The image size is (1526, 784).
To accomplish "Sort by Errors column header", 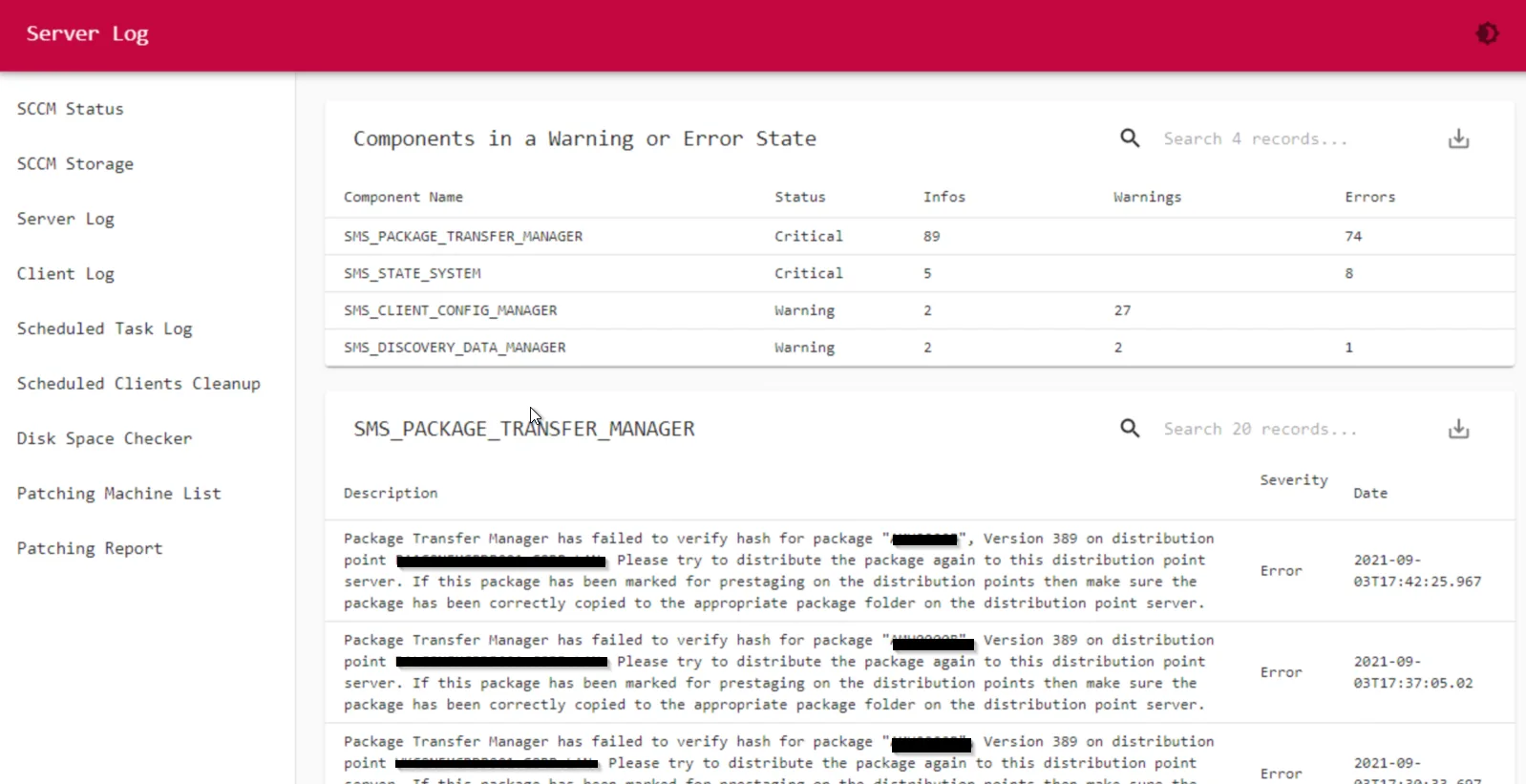I will point(1370,197).
